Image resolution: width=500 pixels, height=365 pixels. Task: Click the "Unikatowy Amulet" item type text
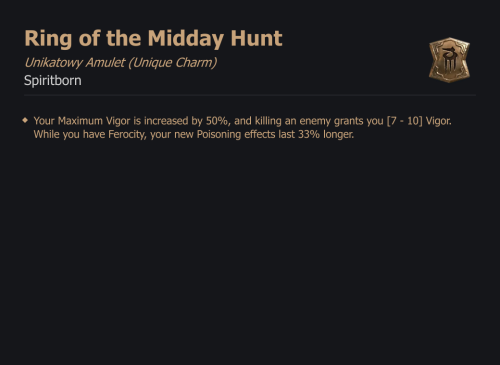[x=75, y=63]
